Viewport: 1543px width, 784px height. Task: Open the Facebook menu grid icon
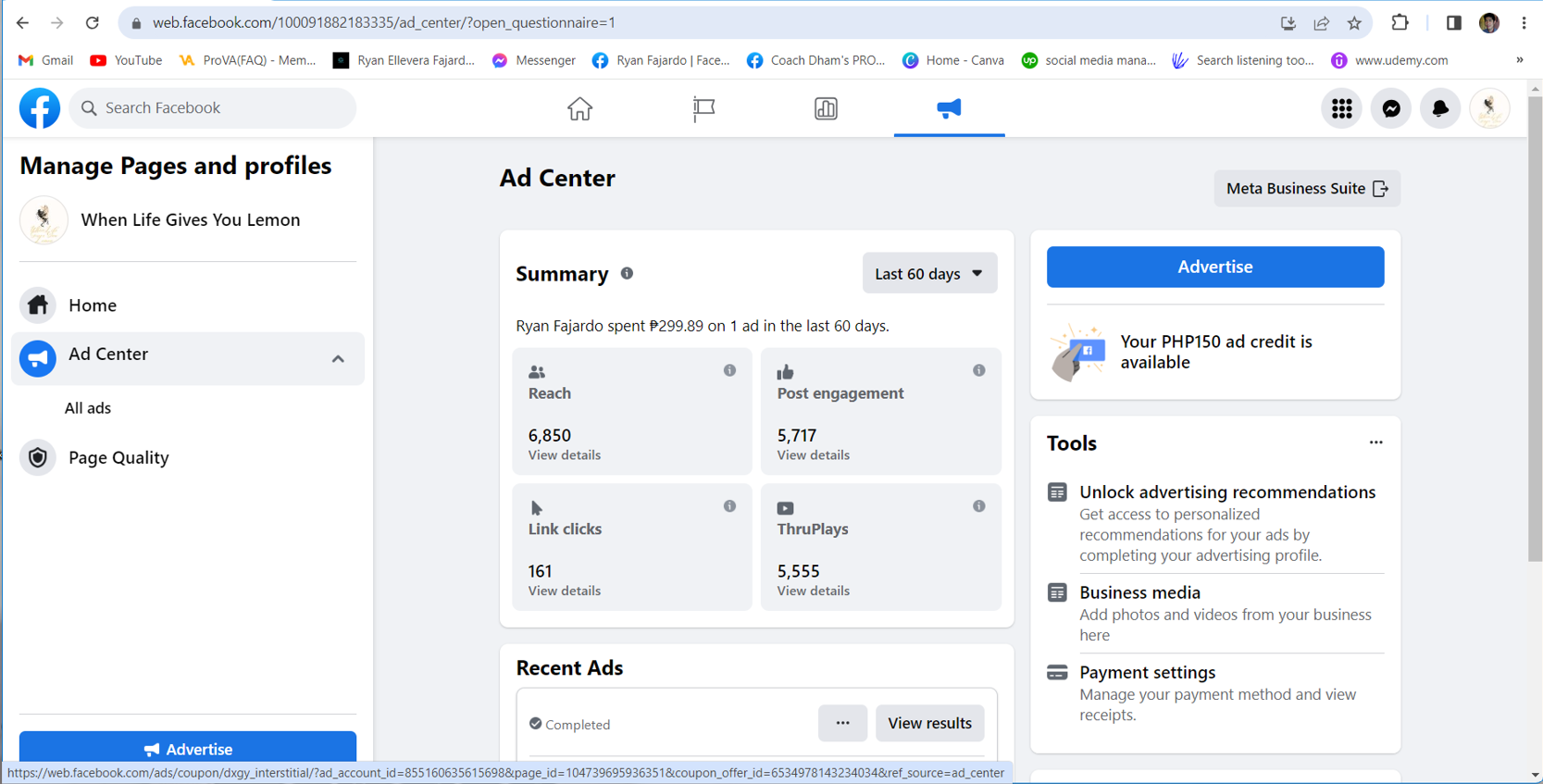(x=1341, y=108)
